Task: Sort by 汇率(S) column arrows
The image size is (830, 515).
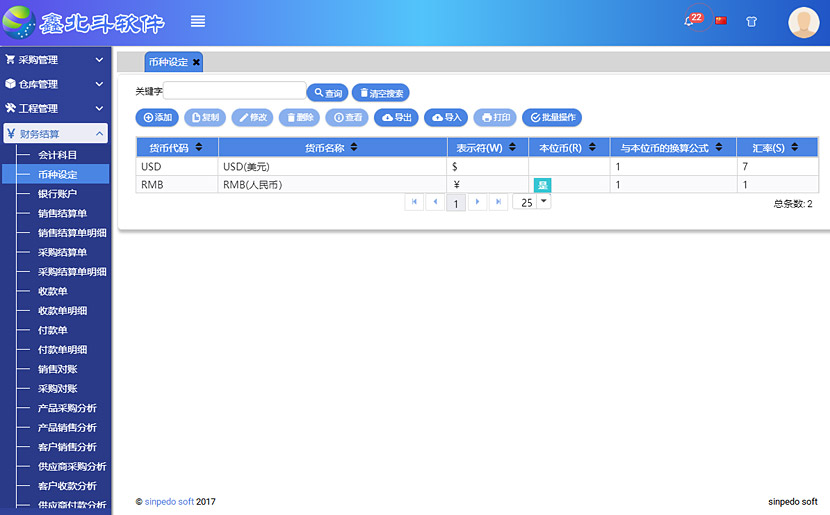Action: 795,147
